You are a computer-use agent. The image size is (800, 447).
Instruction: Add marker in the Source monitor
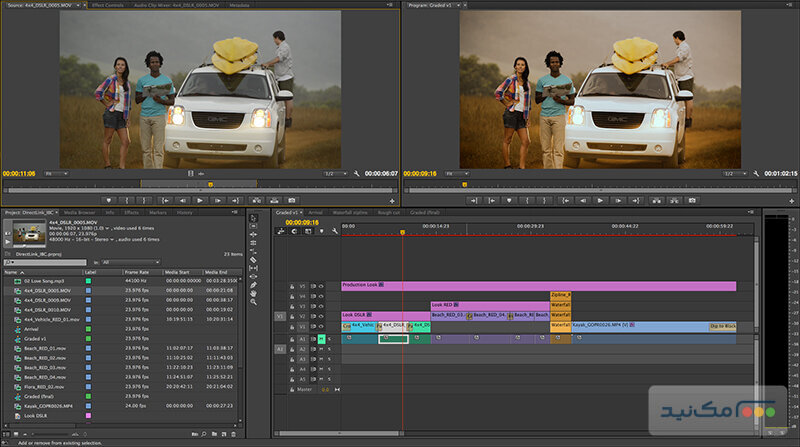pos(108,201)
